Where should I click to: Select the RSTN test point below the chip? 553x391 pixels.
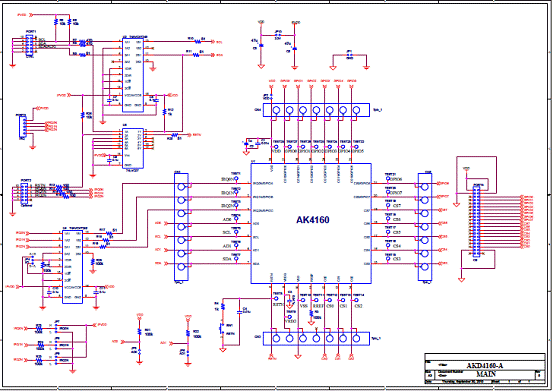click(276, 299)
